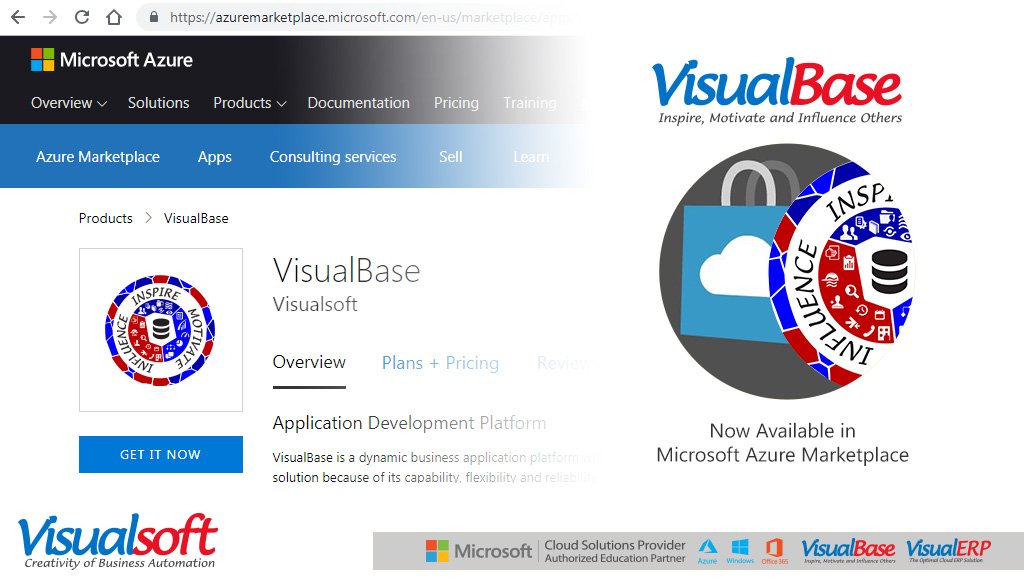Click the Windows icon in footer banner

740,551
